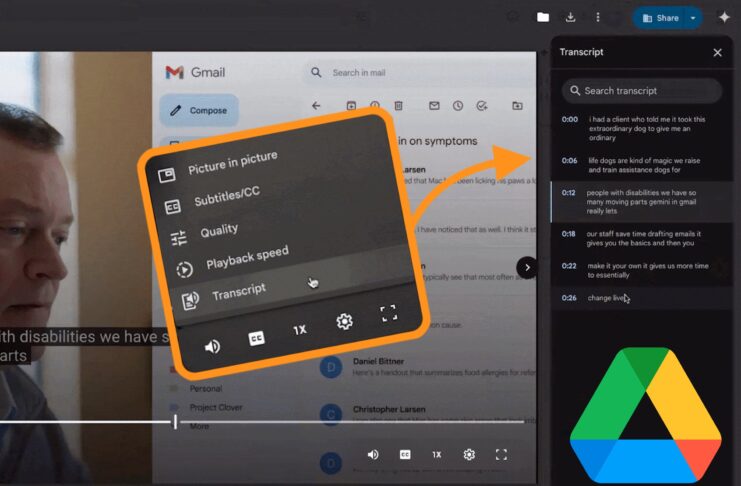Click the 0:26 'change lives' transcript line
This screenshot has width=741, height=486.
pos(642,298)
